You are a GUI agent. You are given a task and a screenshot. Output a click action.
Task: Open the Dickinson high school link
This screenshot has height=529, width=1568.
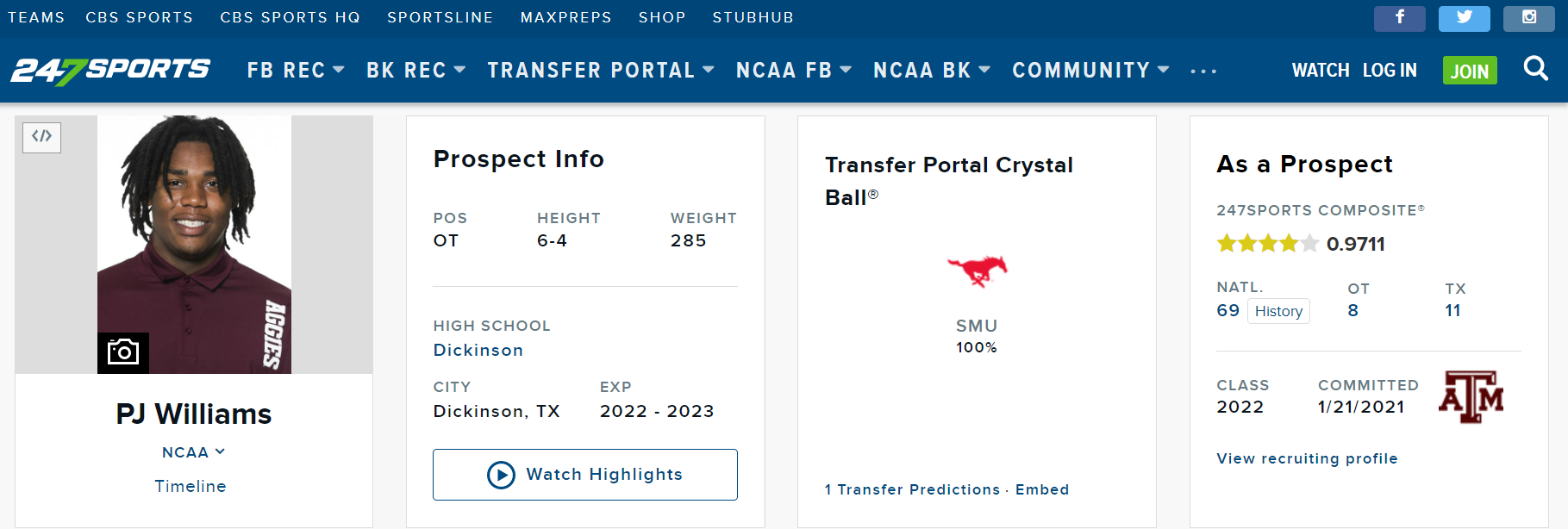[478, 351]
